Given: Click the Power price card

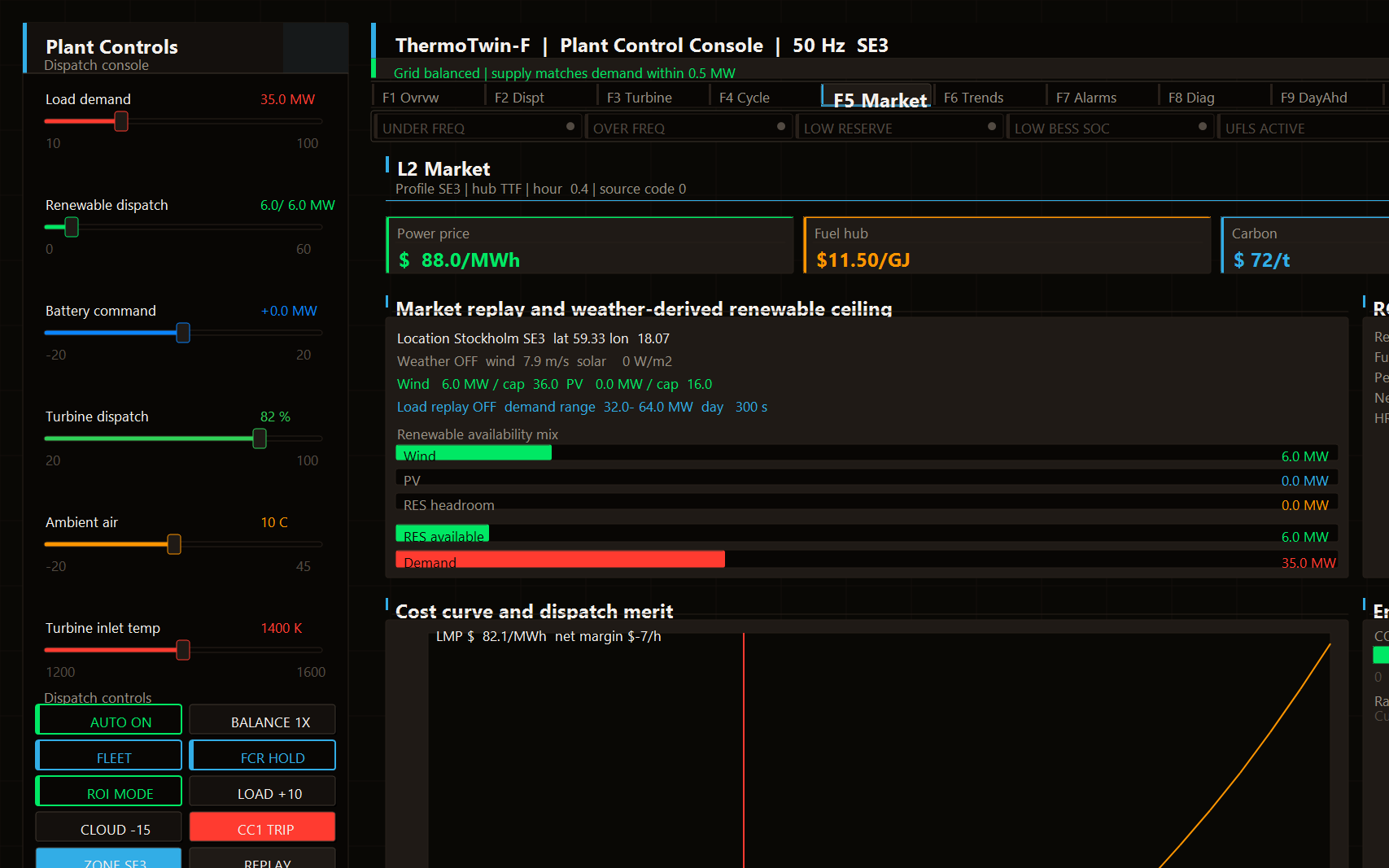Looking at the screenshot, I should tap(590, 246).
